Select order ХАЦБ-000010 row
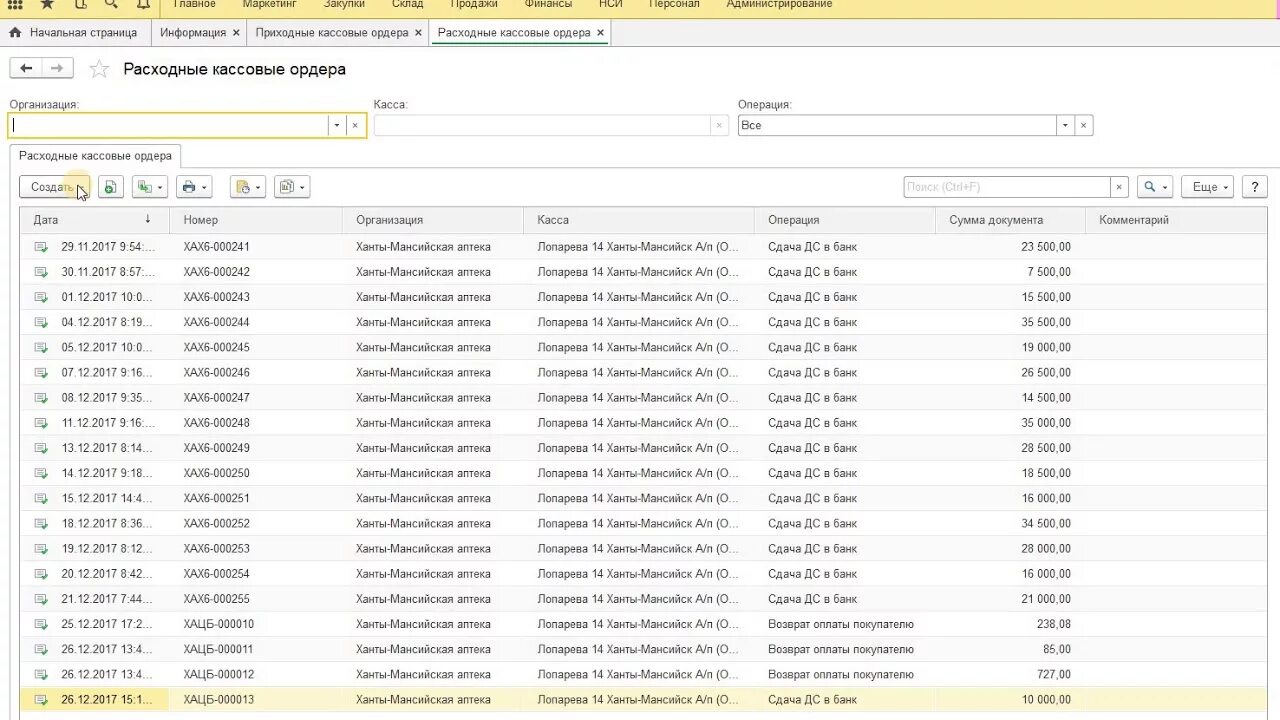The height and width of the screenshot is (720, 1280). (x=643, y=624)
